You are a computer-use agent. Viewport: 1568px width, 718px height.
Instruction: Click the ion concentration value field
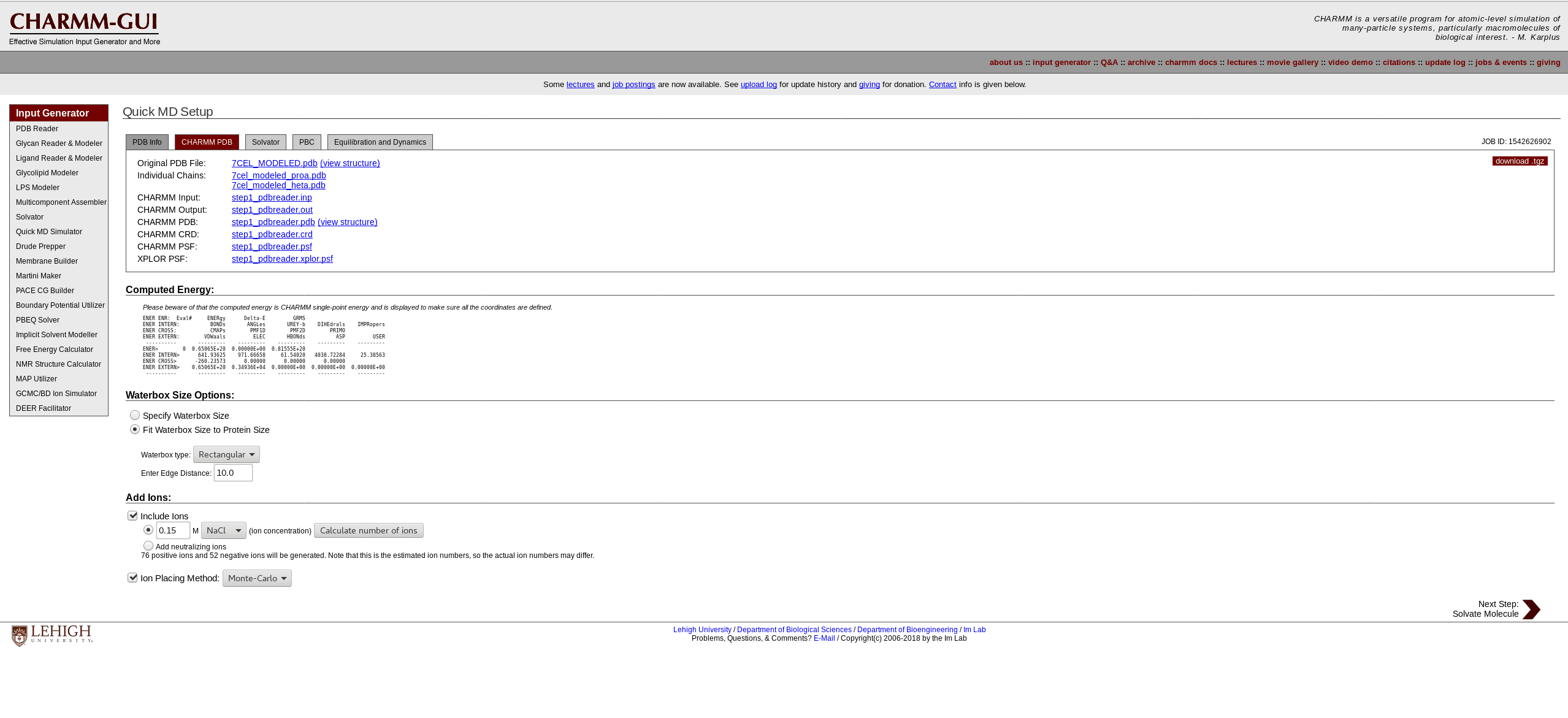[x=173, y=530]
